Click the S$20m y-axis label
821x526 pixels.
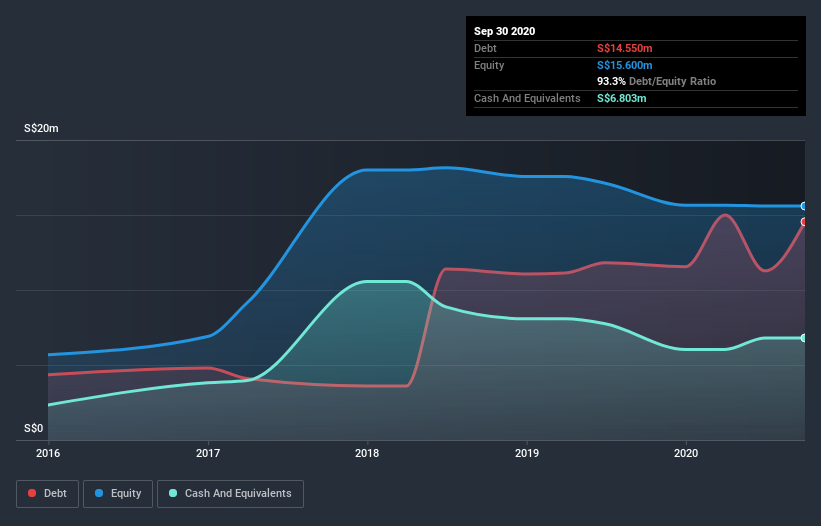click(x=41, y=128)
